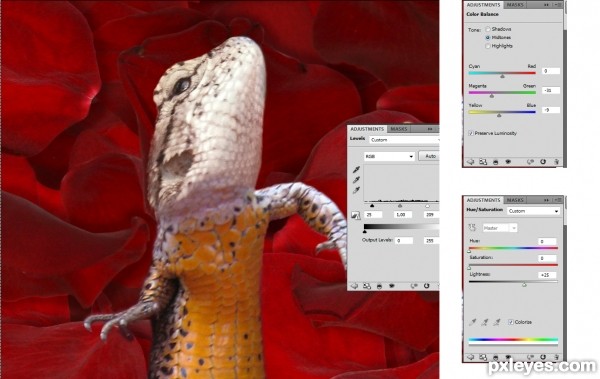This screenshot has height=379, width=600.
Task: Click the Hue slider handle
Action: pyautogui.click(x=469, y=252)
